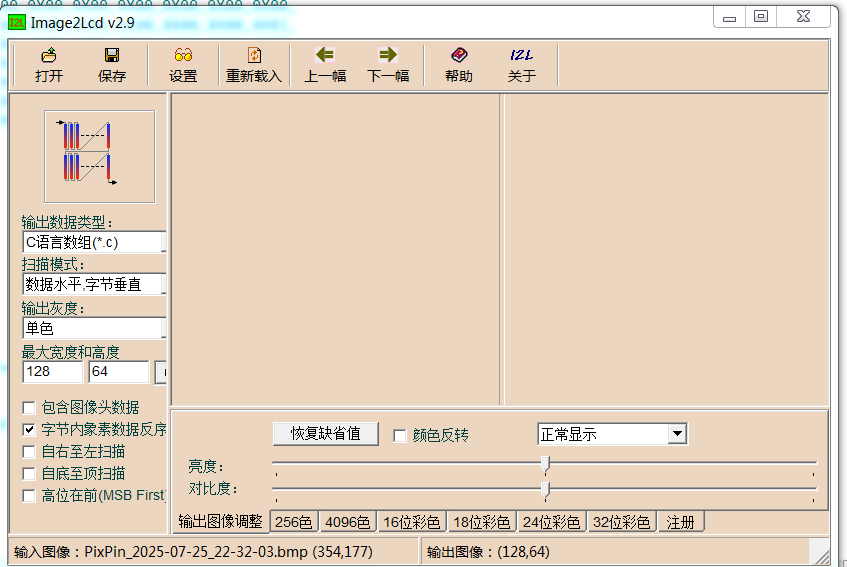The width and height of the screenshot is (847, 567).
Task: Switch to the 4096色 tab
Action: click(x=348, y=522)
